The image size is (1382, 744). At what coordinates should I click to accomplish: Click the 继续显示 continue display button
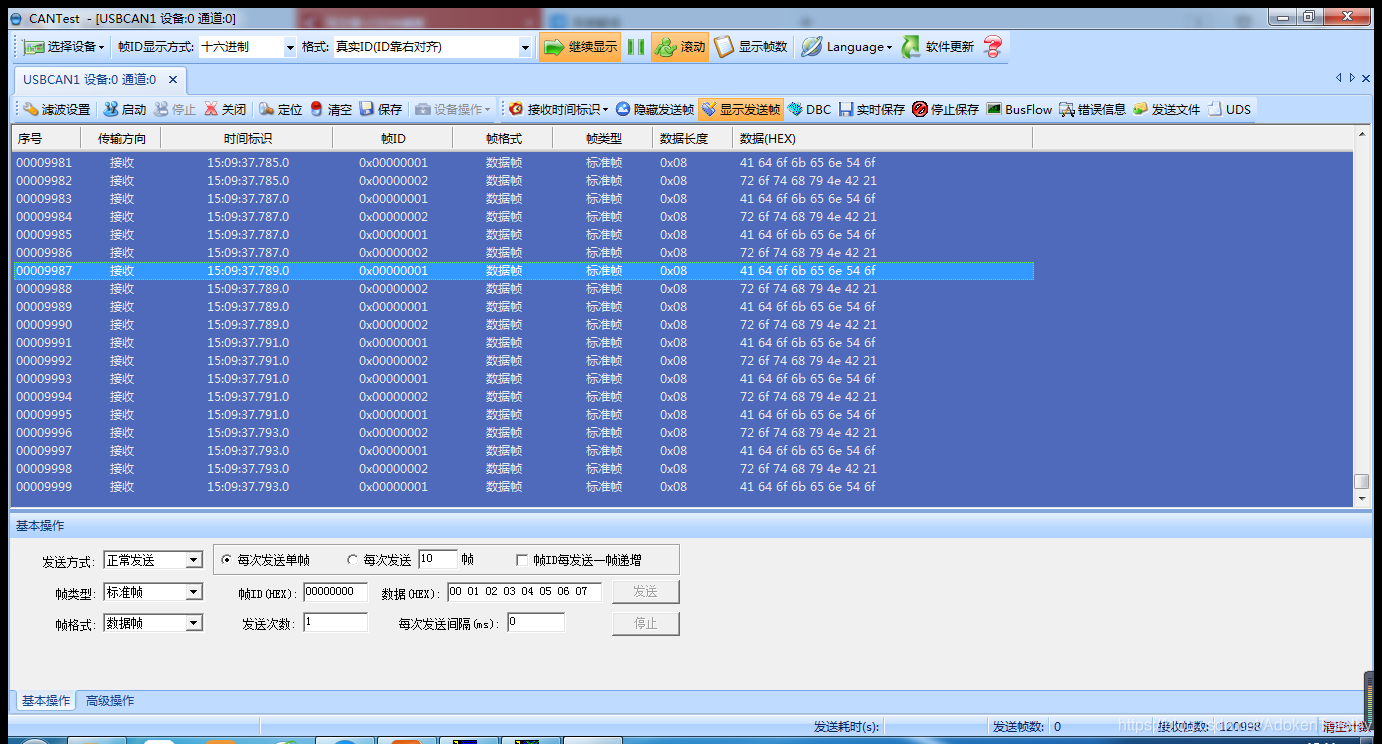coord(580,47)
